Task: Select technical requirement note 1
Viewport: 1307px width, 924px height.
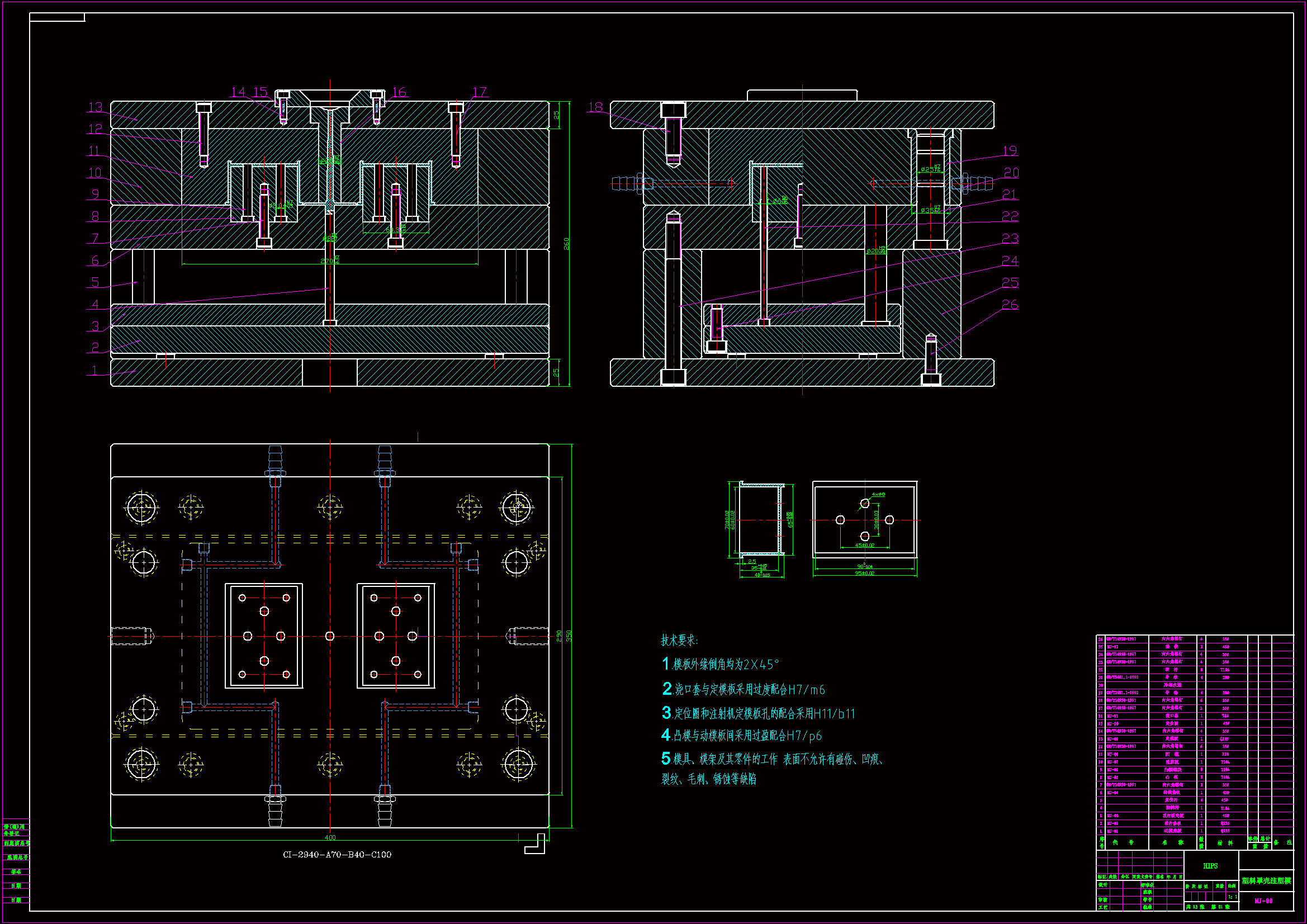Action: pyautogui.click(x=720, y=665)
